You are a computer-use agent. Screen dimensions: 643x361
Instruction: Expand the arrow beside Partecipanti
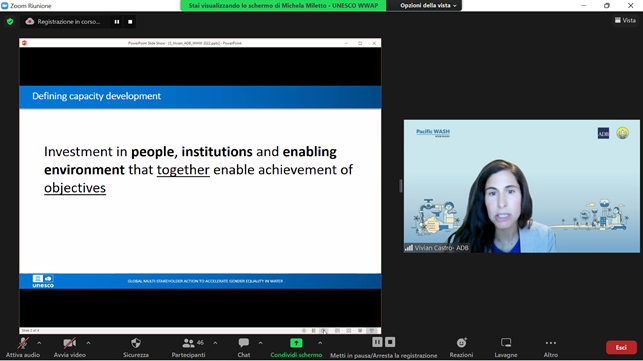tap(215, 343)
